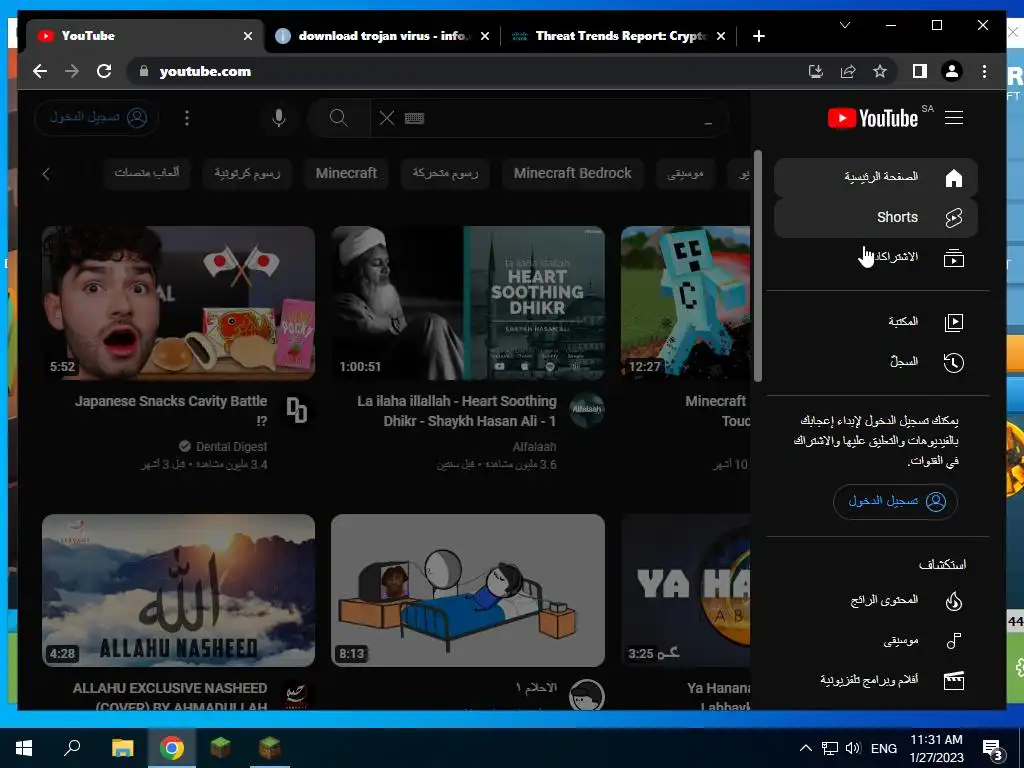Close the YouTube tab
The height and width of the screenshot is (768, 1024).
click(x=248, y=37)
